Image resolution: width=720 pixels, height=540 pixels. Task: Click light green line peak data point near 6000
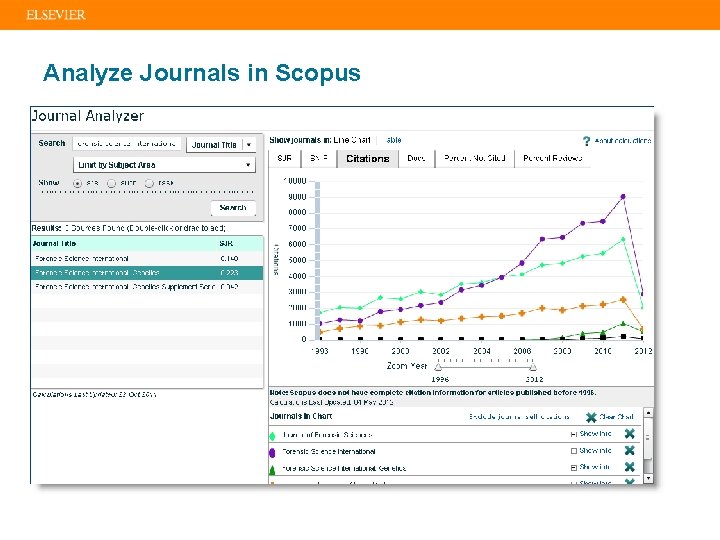pyautogui.click(x=623, y=239)
